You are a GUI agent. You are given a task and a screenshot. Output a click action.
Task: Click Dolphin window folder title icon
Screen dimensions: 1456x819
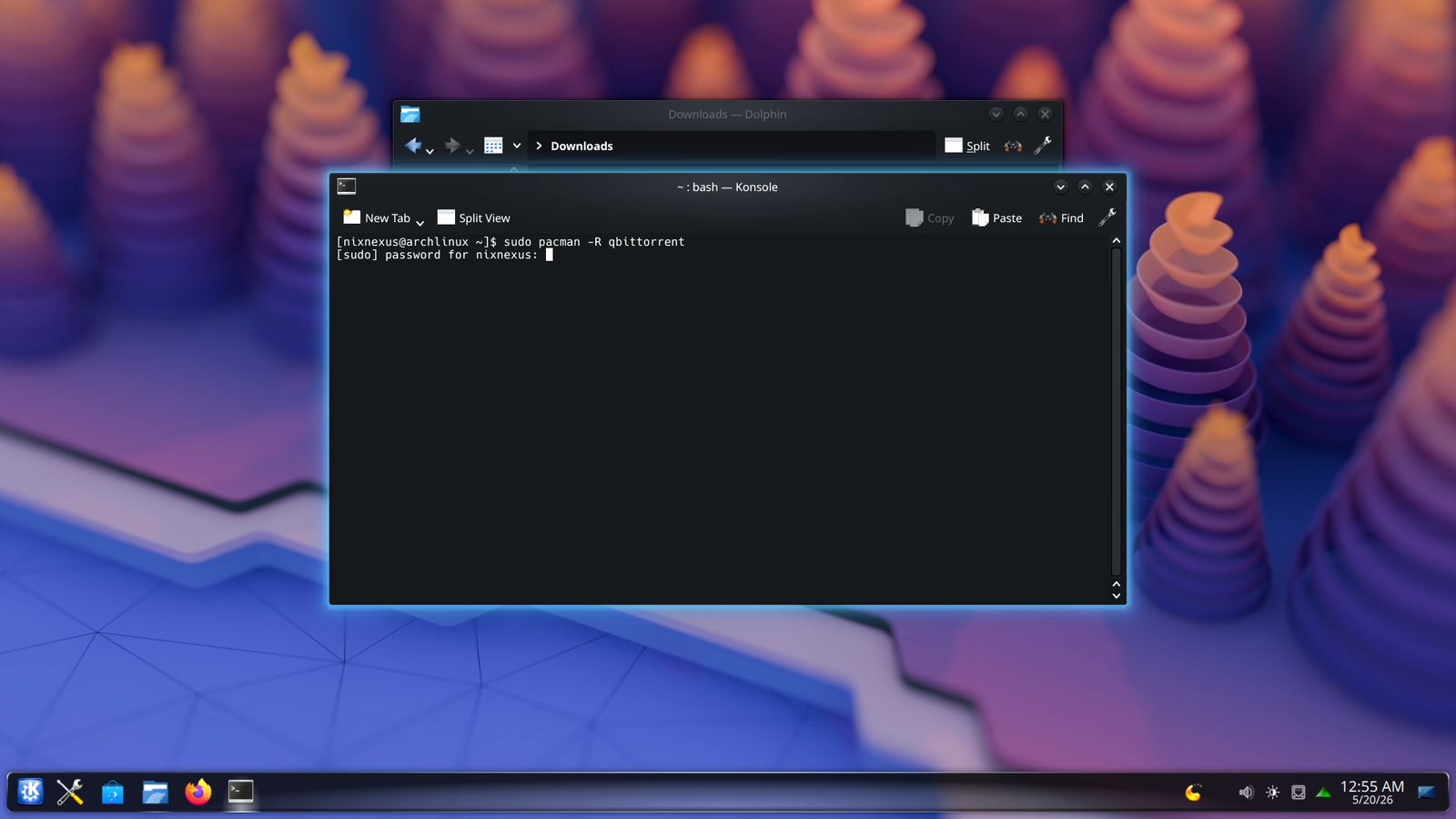[410, 114]
